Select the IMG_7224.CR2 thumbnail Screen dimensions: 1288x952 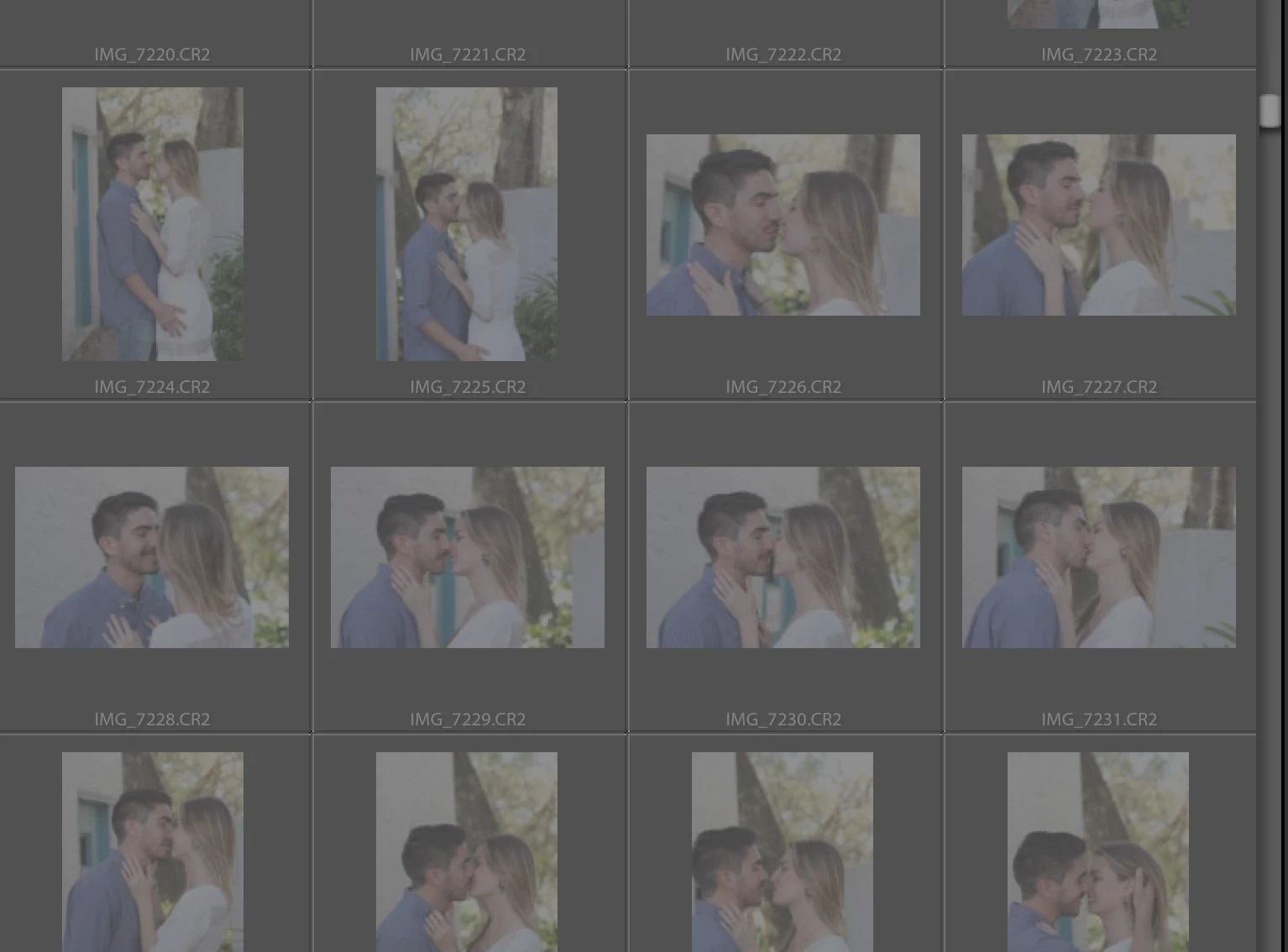click(153, 224)
